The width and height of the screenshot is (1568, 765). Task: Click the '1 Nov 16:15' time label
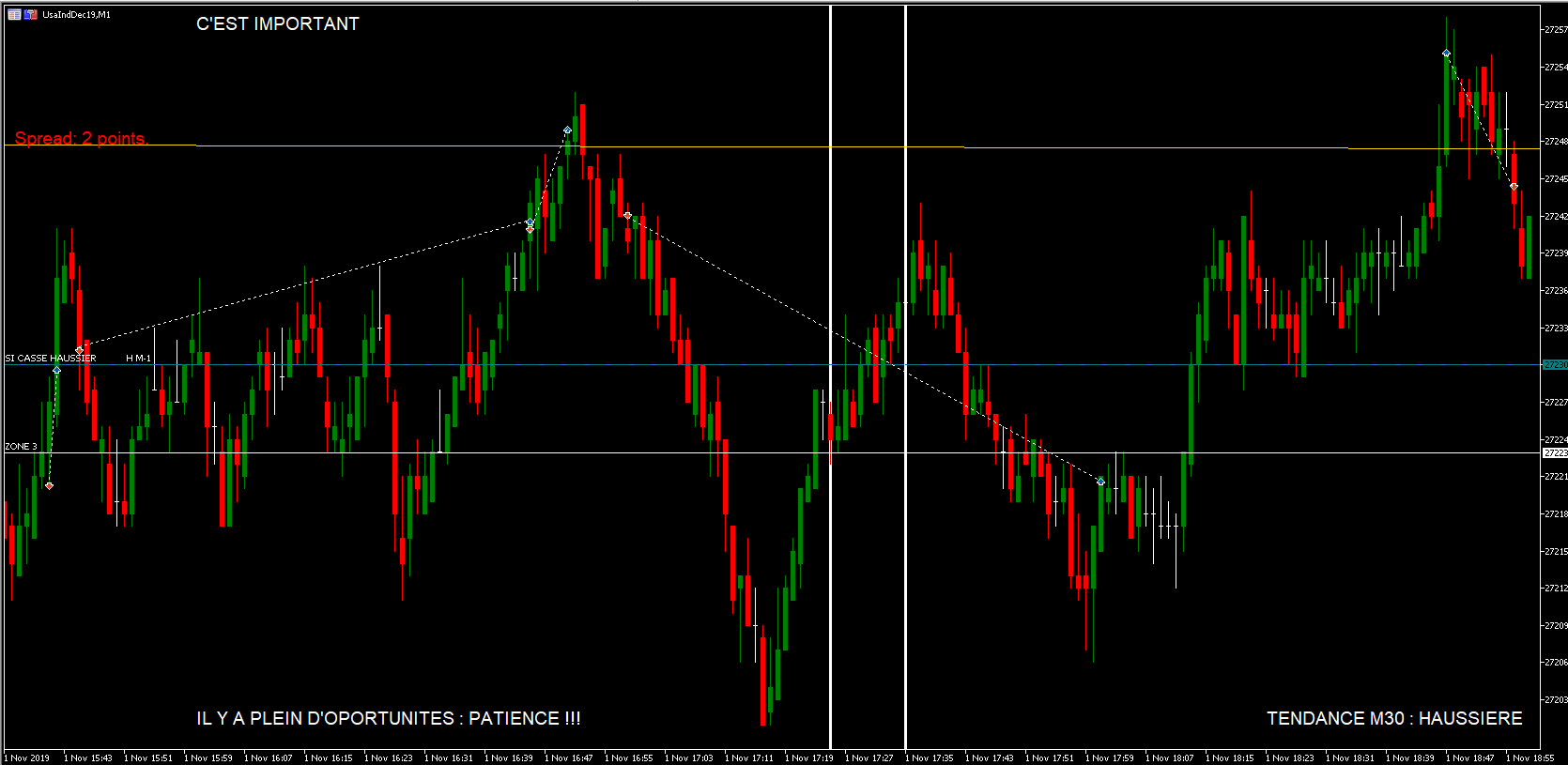pyautogui.click(x=329, y=757)
